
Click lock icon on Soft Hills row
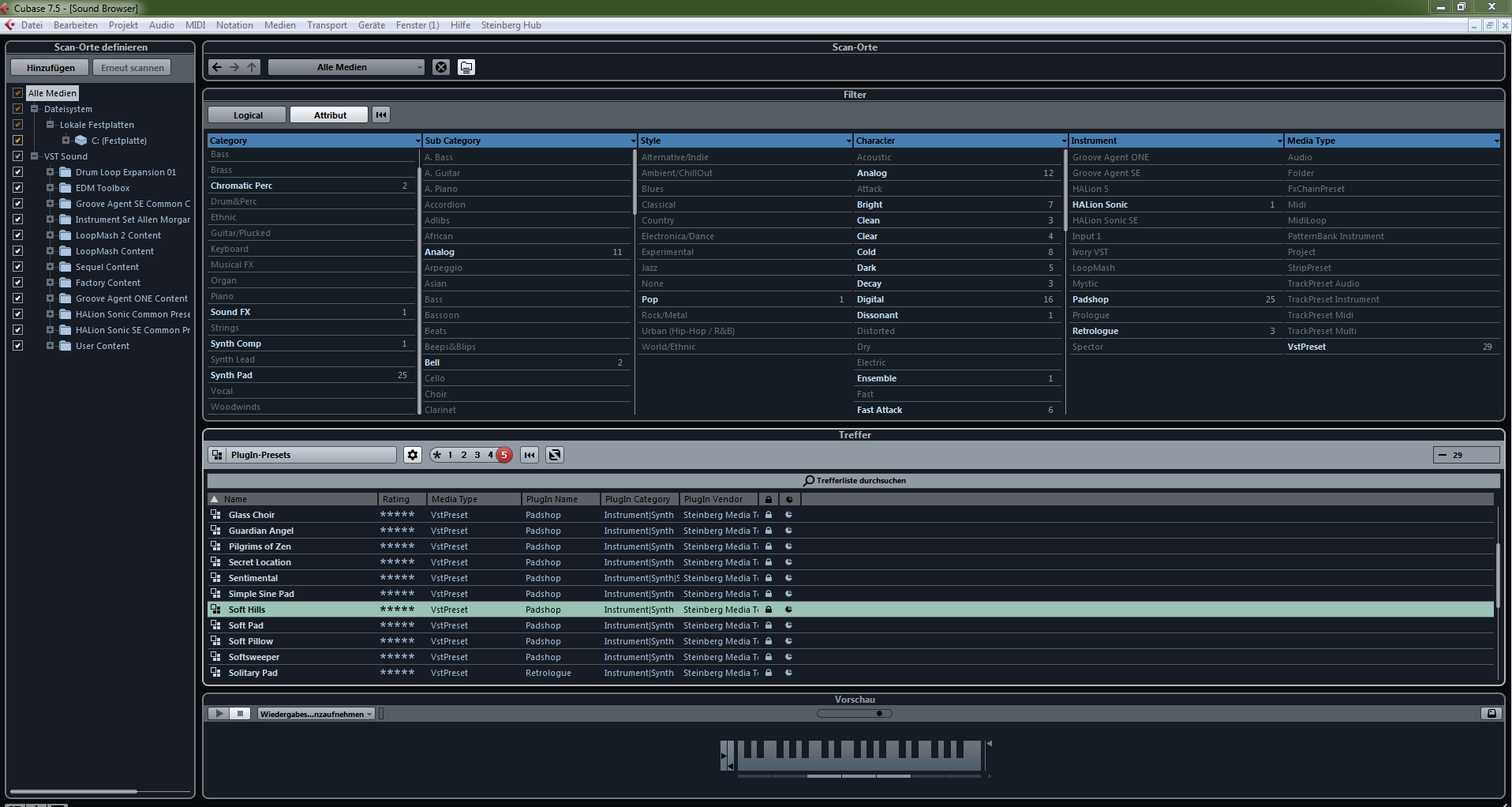(769, 610)
